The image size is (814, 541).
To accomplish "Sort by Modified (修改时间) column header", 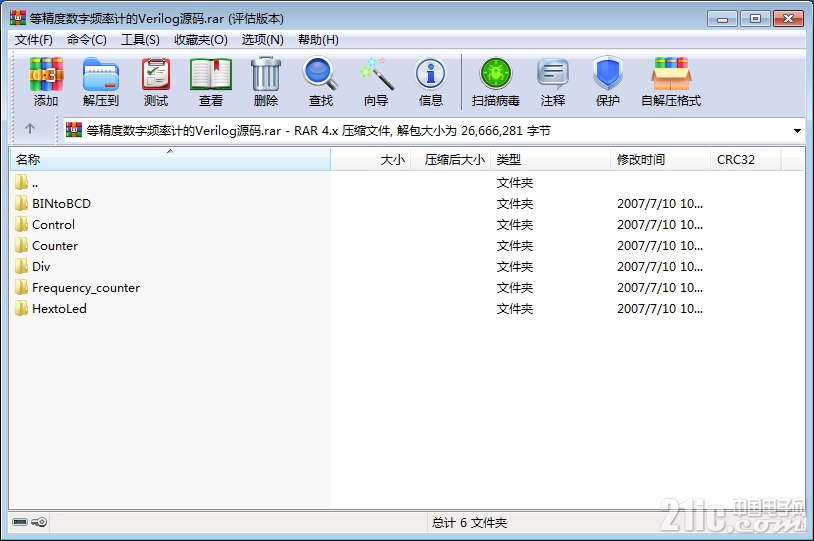I will (660, 159).
